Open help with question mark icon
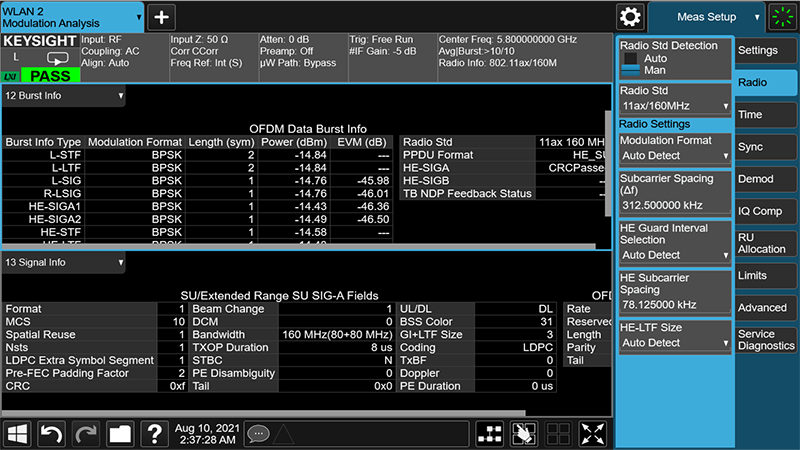 [x=154, y=434]
